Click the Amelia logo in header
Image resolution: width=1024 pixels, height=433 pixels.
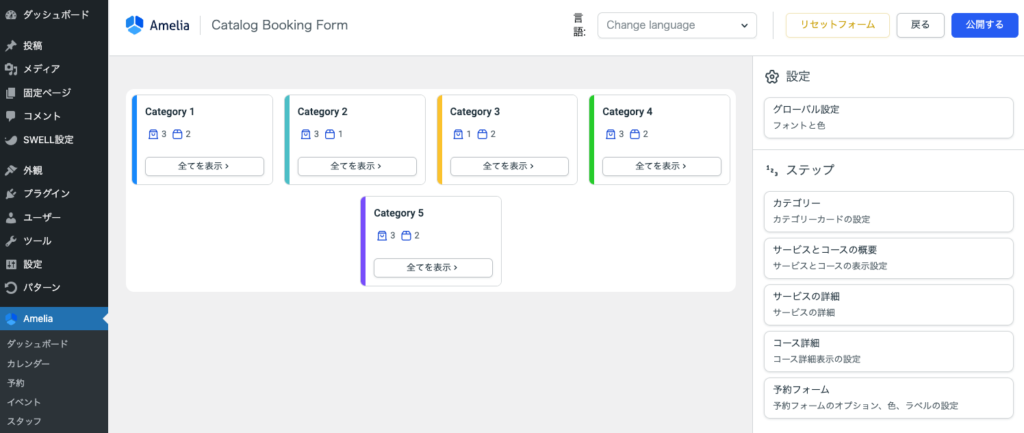pos(135,25)
